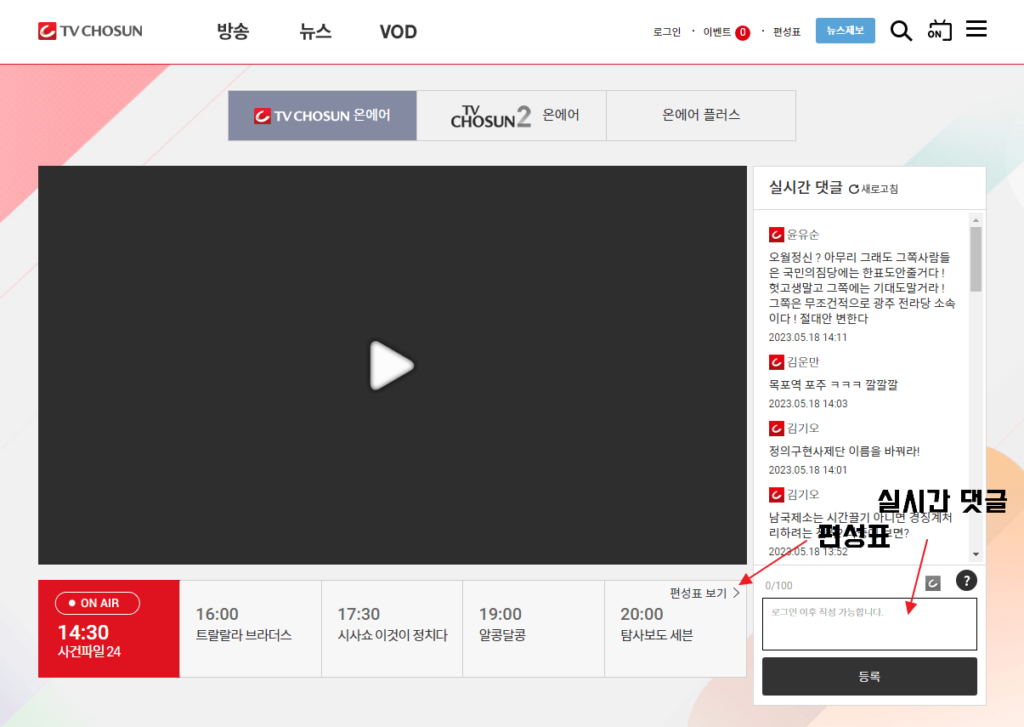Open the 방송 menu
This screenshot has height=727, width=1024.
(x=232, y=31)
